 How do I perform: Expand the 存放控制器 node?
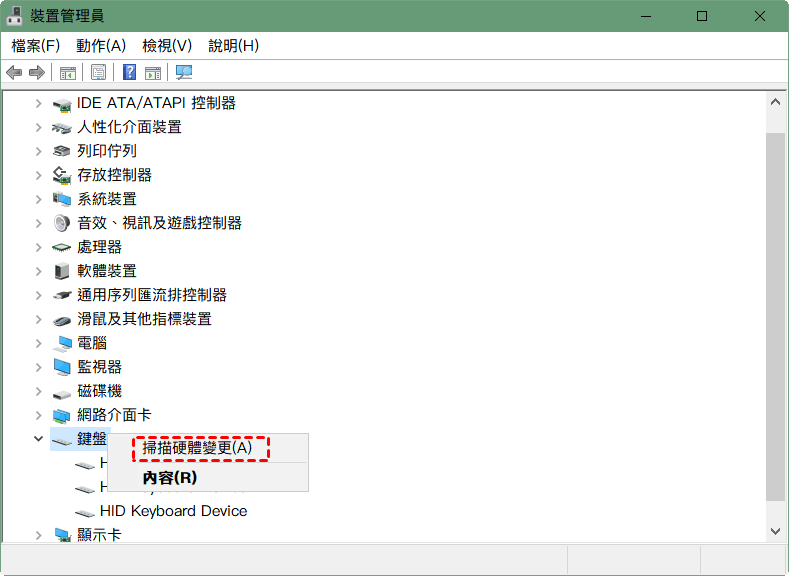[x=38, y=175]
